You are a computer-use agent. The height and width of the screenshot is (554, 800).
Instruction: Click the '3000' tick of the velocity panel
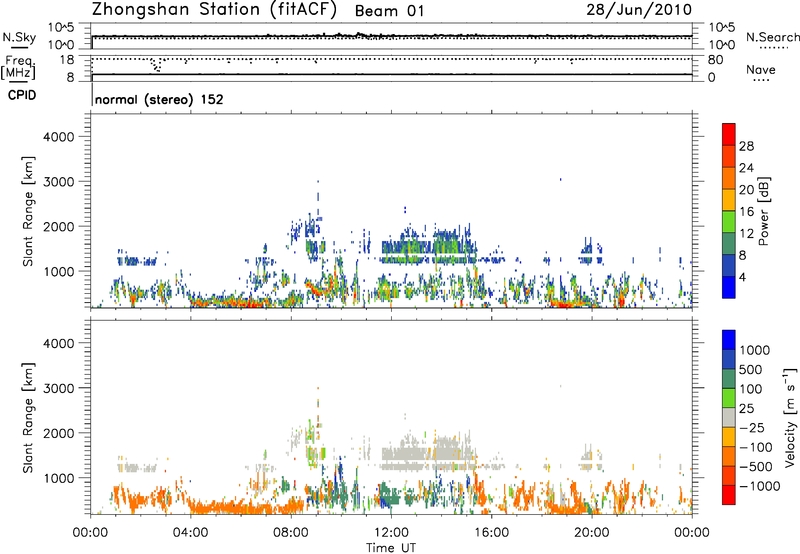pos(59,388)
